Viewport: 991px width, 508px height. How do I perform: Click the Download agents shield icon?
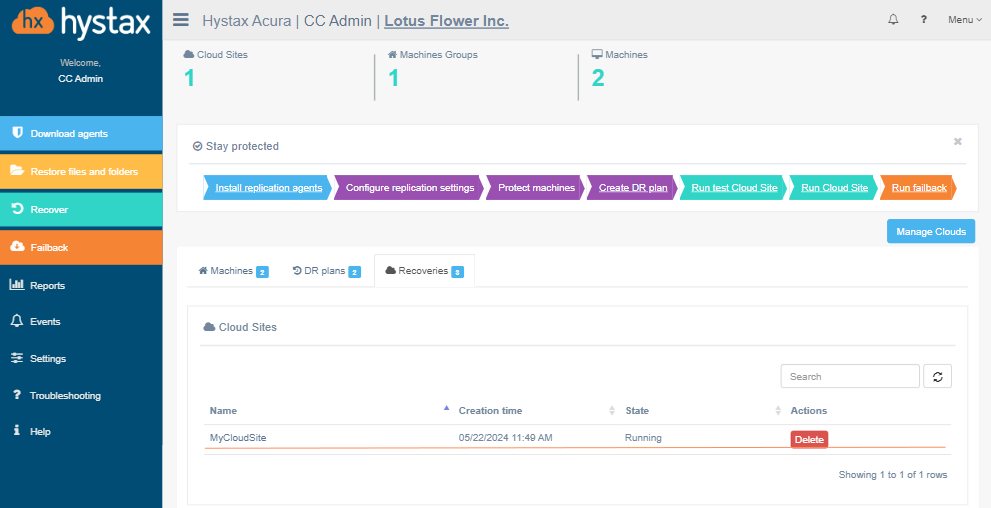(17, 133)
